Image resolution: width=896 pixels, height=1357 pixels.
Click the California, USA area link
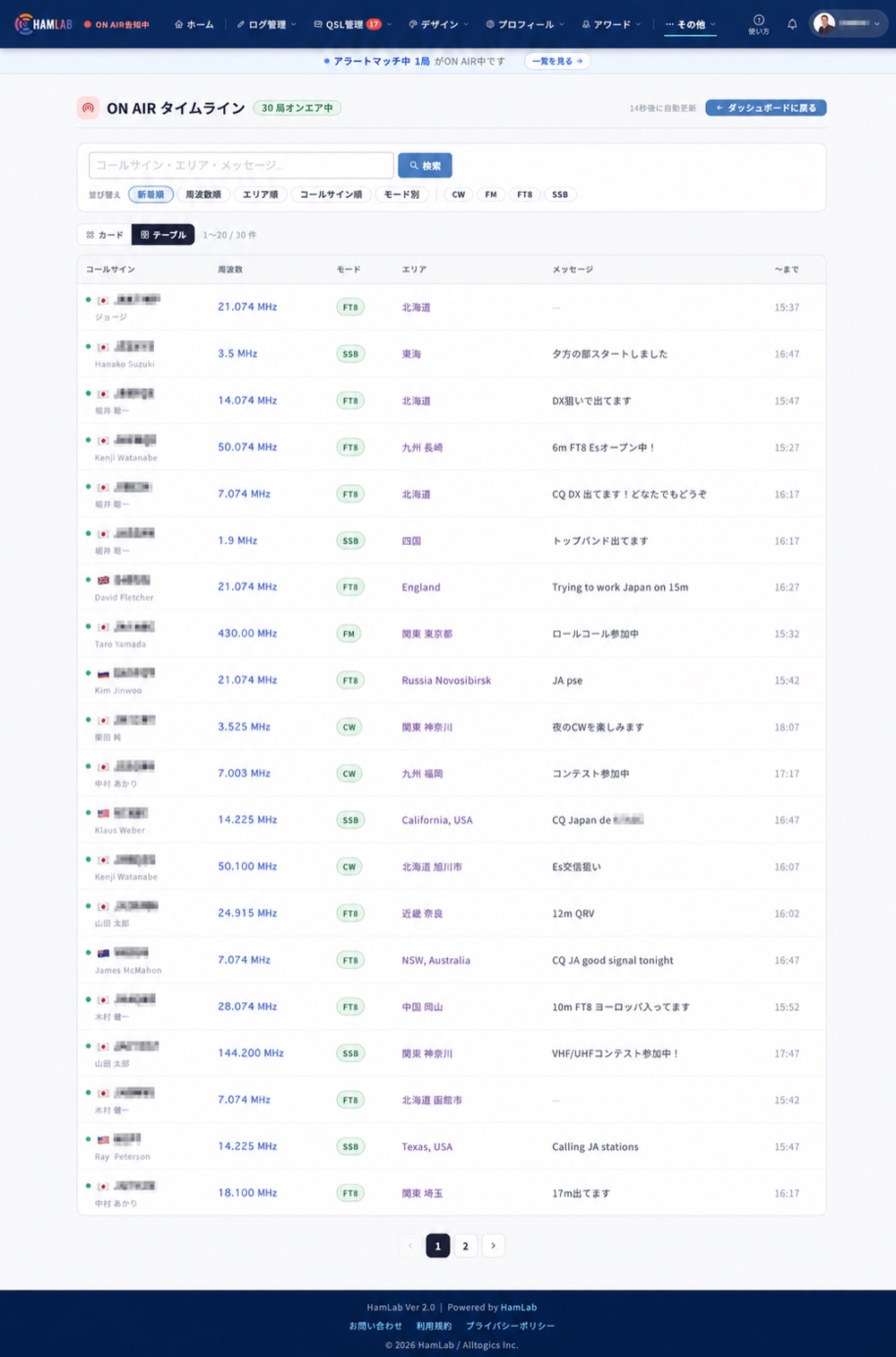pos(437,820)
